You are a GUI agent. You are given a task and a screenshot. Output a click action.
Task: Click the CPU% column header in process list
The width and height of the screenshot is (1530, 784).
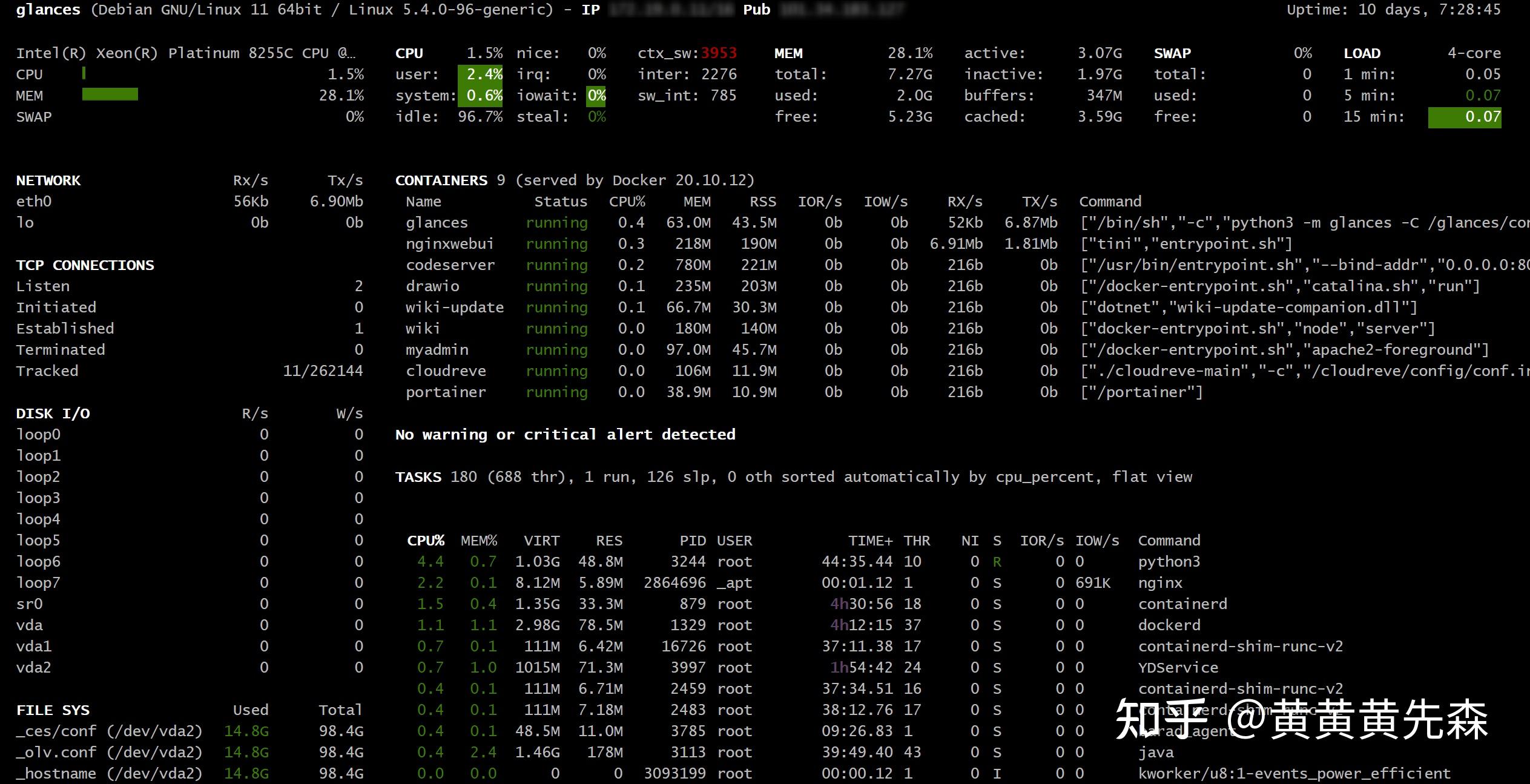tap(425, 541)
